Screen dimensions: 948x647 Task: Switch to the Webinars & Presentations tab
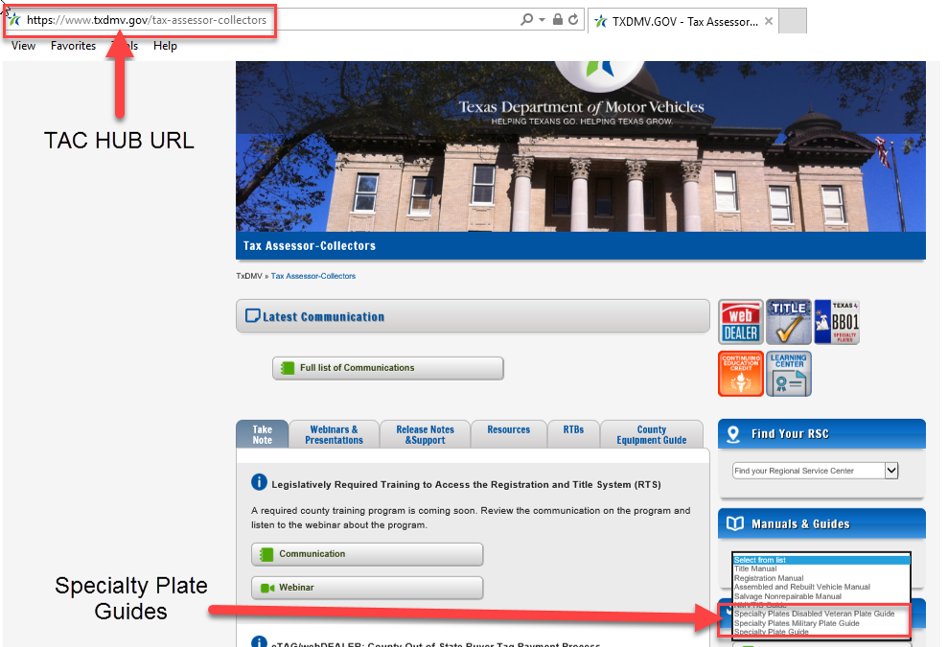(334, 435)
